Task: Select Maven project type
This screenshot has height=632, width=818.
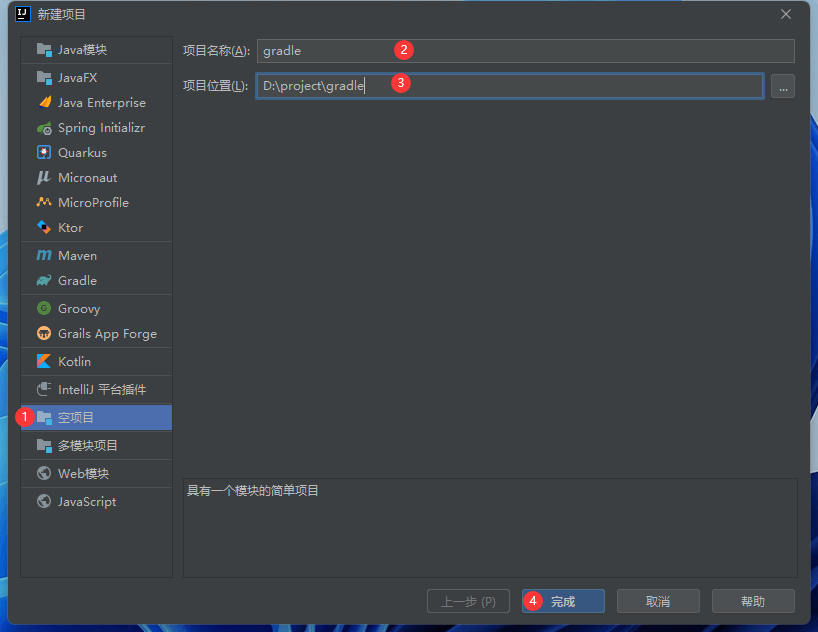Action: coord(97,256)
